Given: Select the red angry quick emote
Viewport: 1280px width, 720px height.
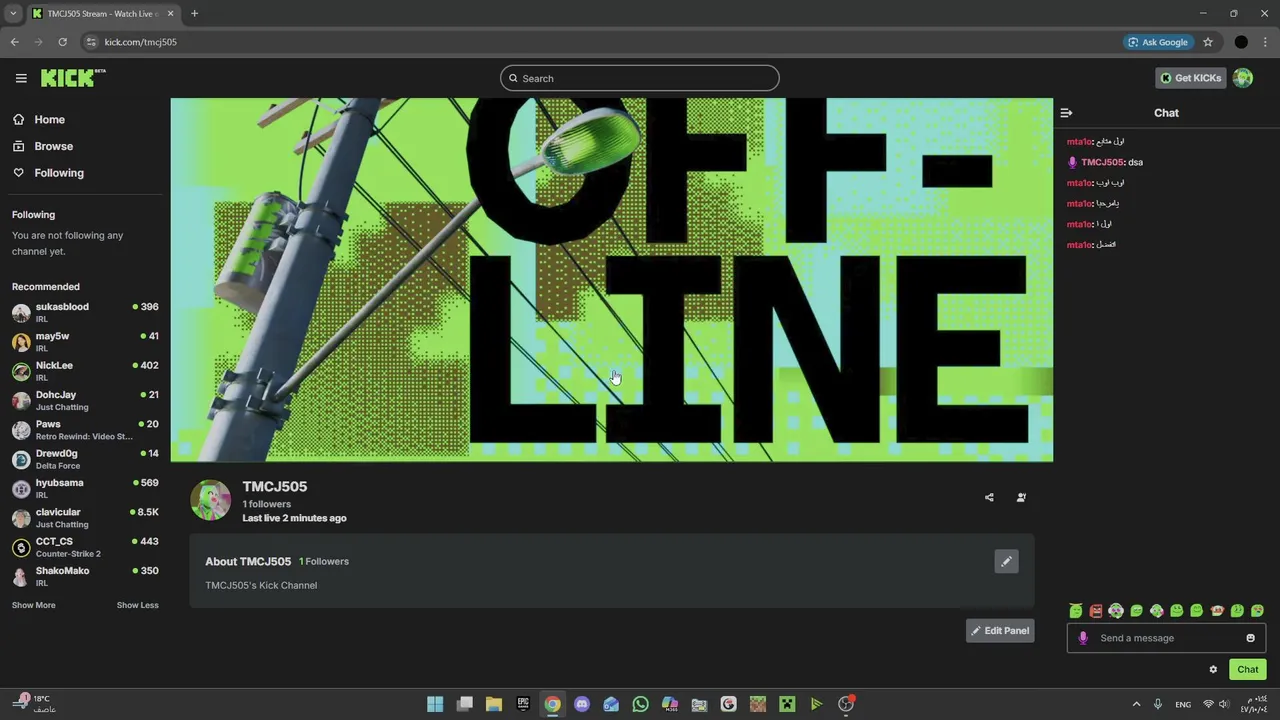Looking at the screenshot, I should pyautogui.click(x=1096, y=610).
